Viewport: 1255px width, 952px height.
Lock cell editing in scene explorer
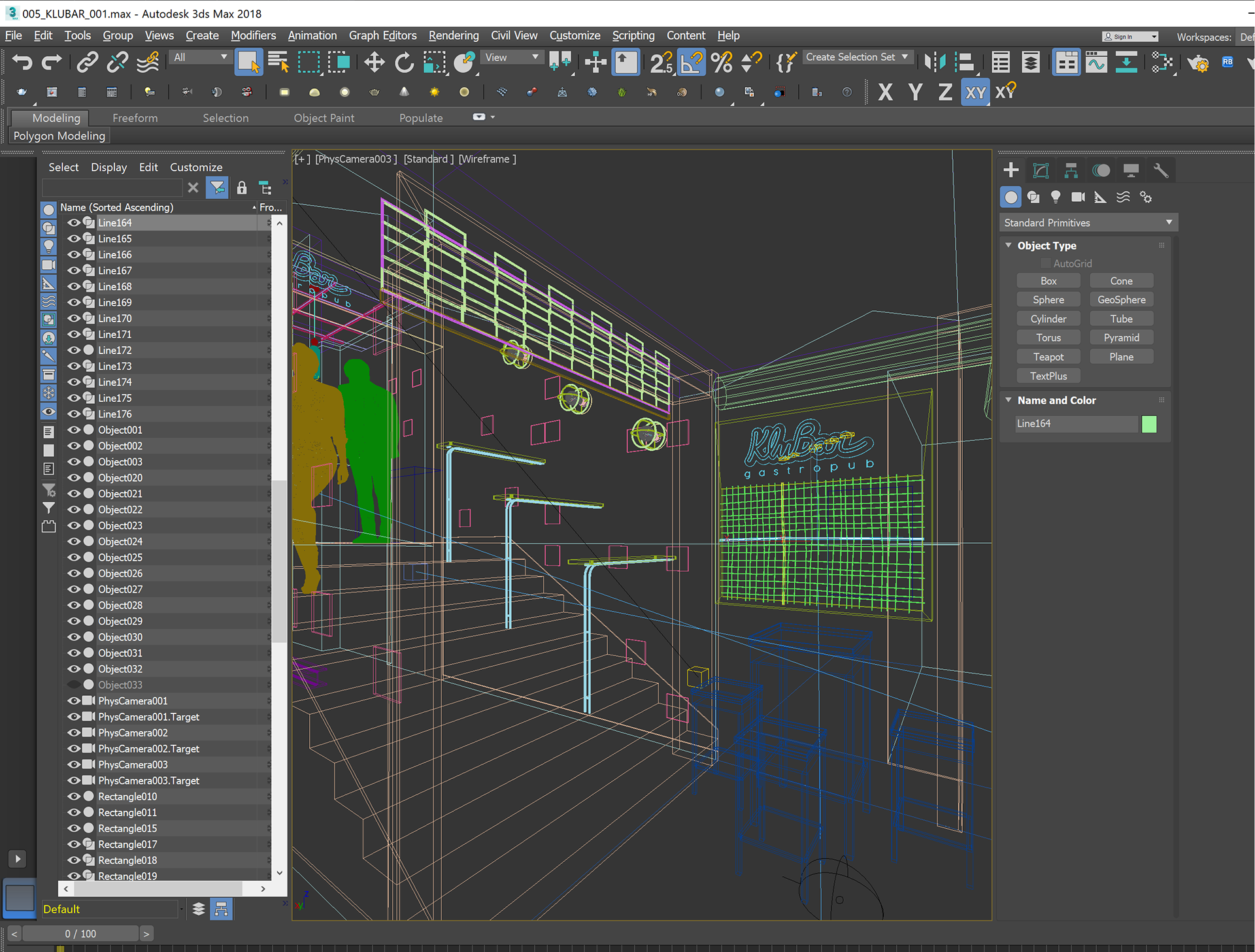click(242, 188)
